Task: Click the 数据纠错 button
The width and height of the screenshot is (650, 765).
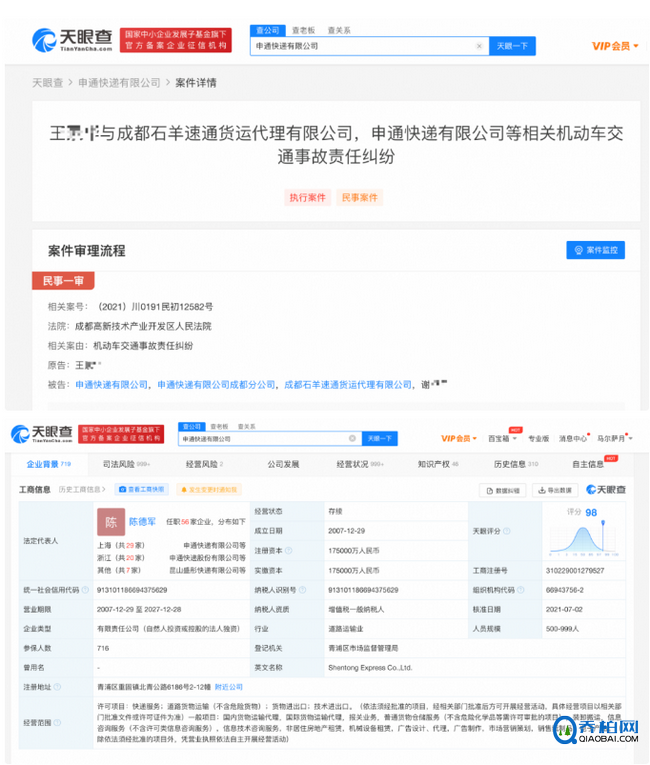Action: [503, 490]
